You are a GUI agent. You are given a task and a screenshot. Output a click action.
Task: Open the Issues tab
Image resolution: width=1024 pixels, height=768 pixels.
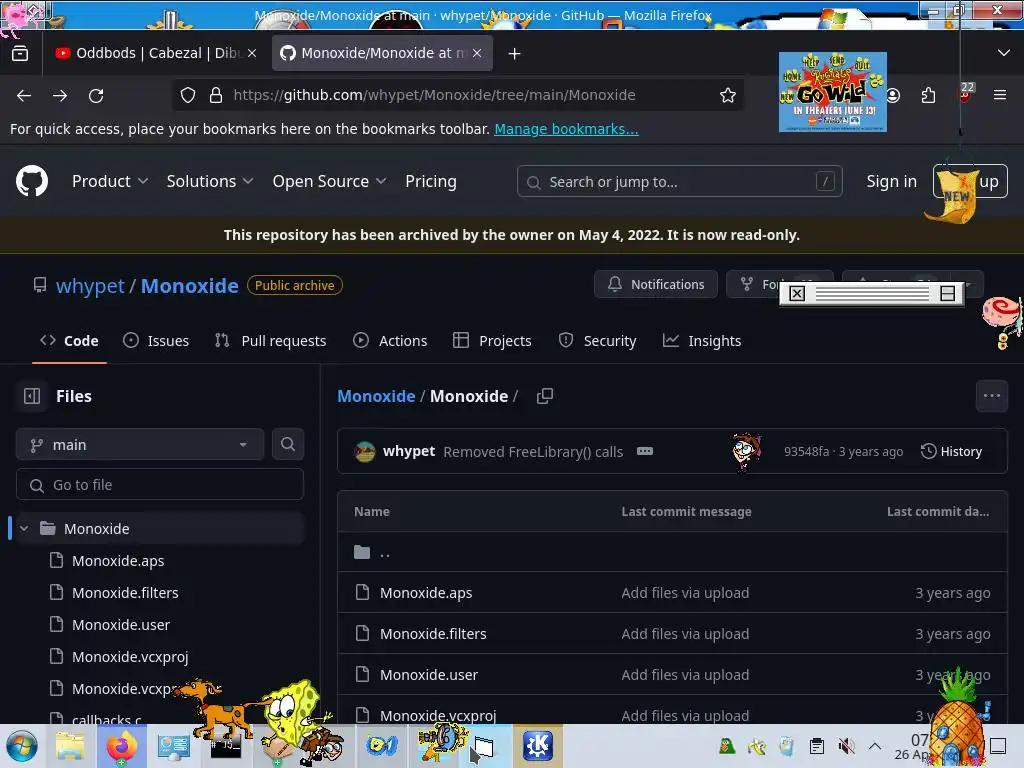(156, 340)
